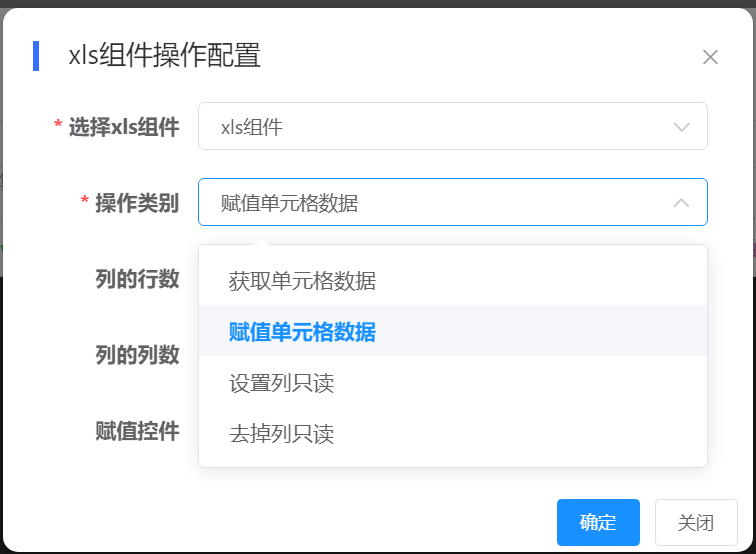Click the 关闭 button

tap(696, 522)
